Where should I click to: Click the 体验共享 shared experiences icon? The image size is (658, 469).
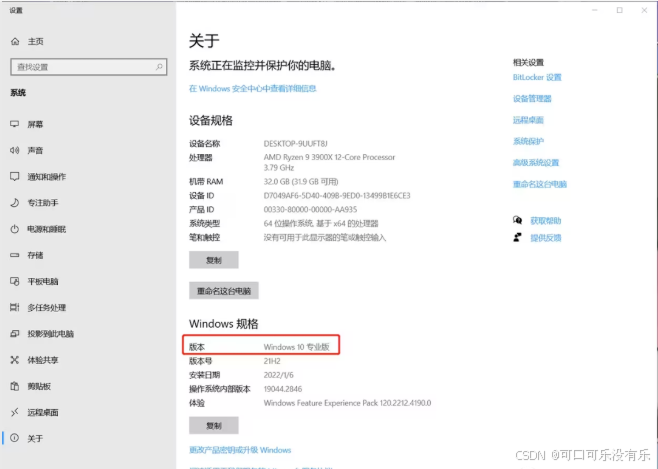pyautogui.click(x=15, y=360)
